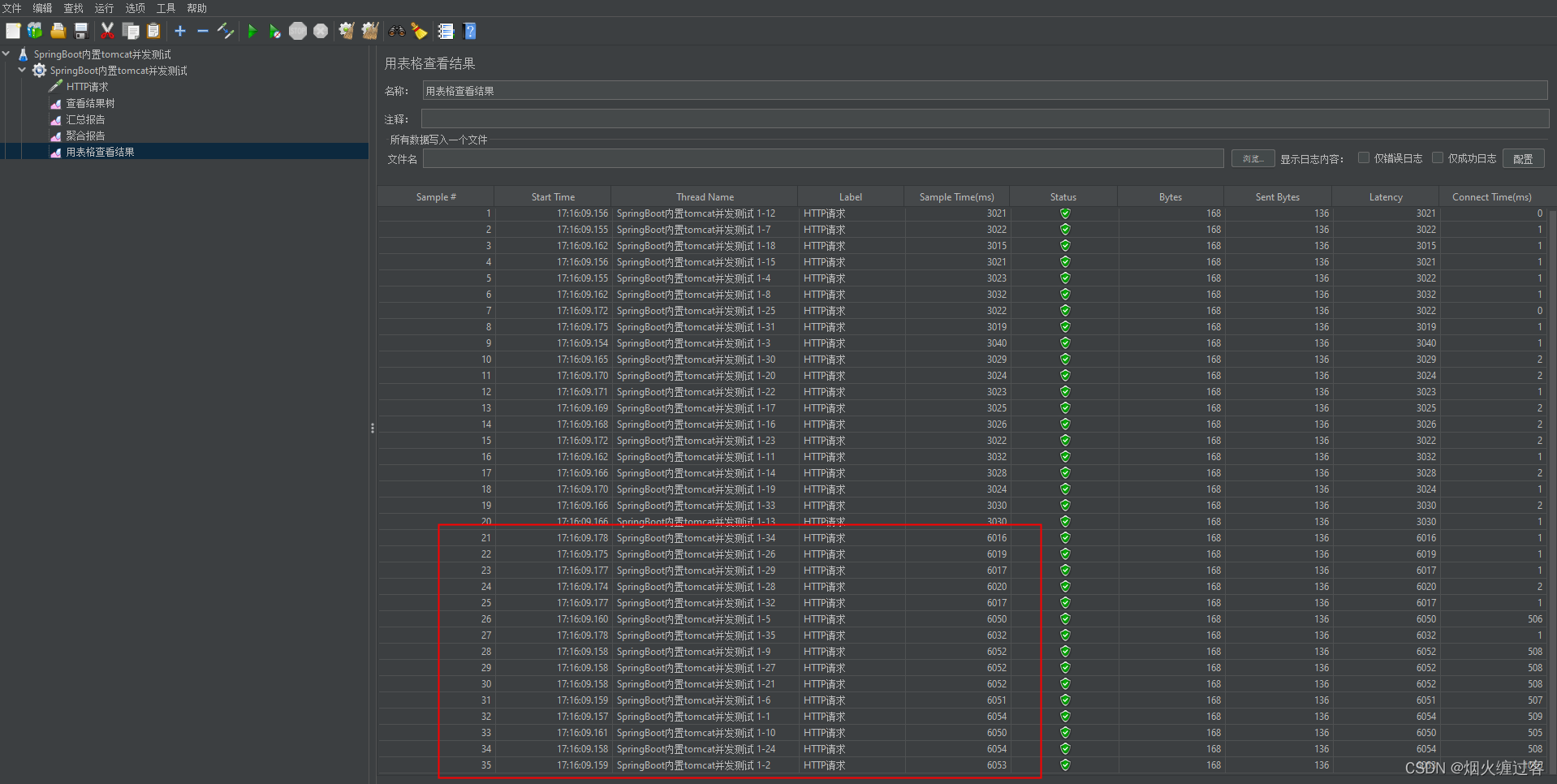
Task: Open the 编辑 menu
Action: tap(42, 8)
